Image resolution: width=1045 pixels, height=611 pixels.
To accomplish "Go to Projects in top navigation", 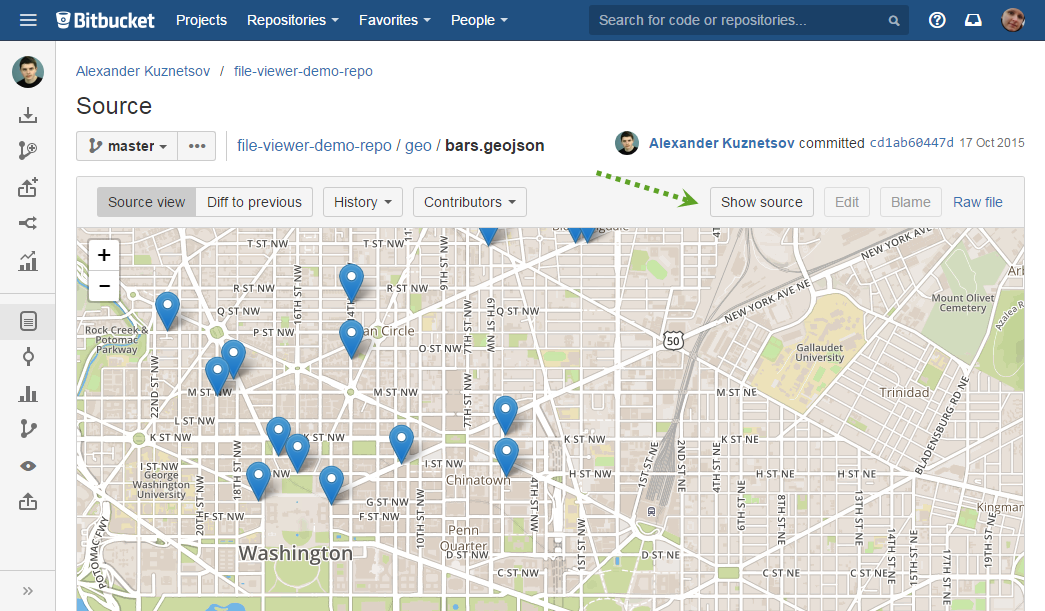I will (x=201, y=20).
